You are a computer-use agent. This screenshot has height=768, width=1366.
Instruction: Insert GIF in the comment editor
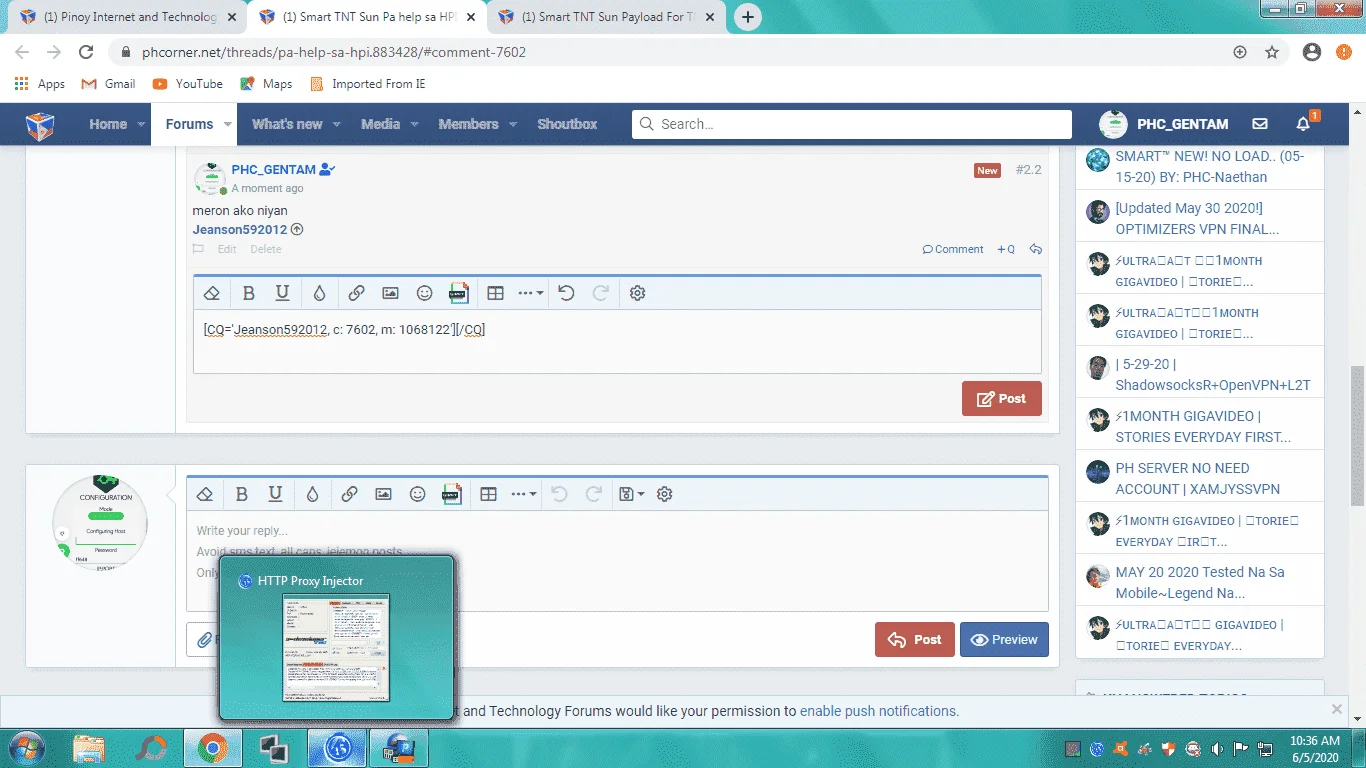click(458, 293)
